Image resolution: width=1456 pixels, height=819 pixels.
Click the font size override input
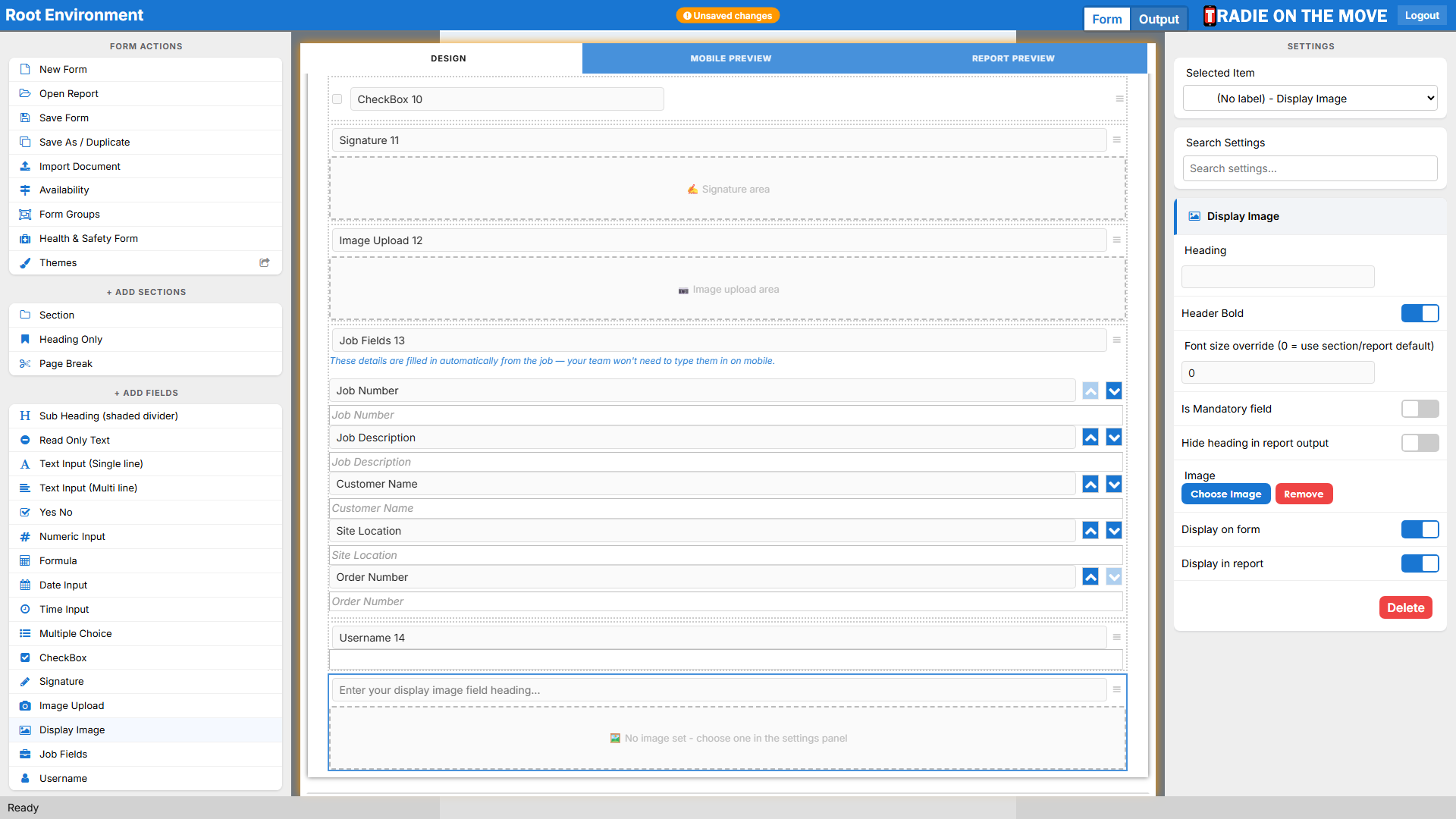(1278, 373)
